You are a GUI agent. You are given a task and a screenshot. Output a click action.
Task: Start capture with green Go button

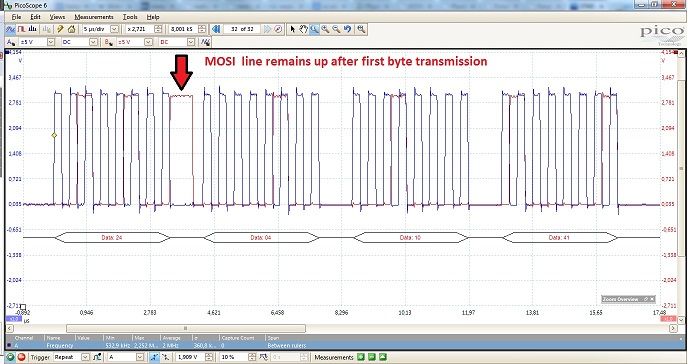click(x=10, y=357)
